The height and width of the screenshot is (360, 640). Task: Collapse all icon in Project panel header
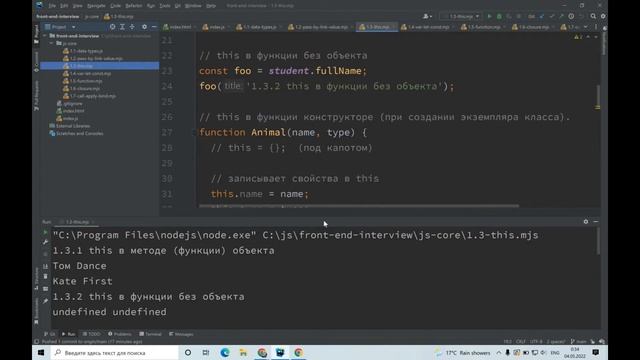click(132, 27)
